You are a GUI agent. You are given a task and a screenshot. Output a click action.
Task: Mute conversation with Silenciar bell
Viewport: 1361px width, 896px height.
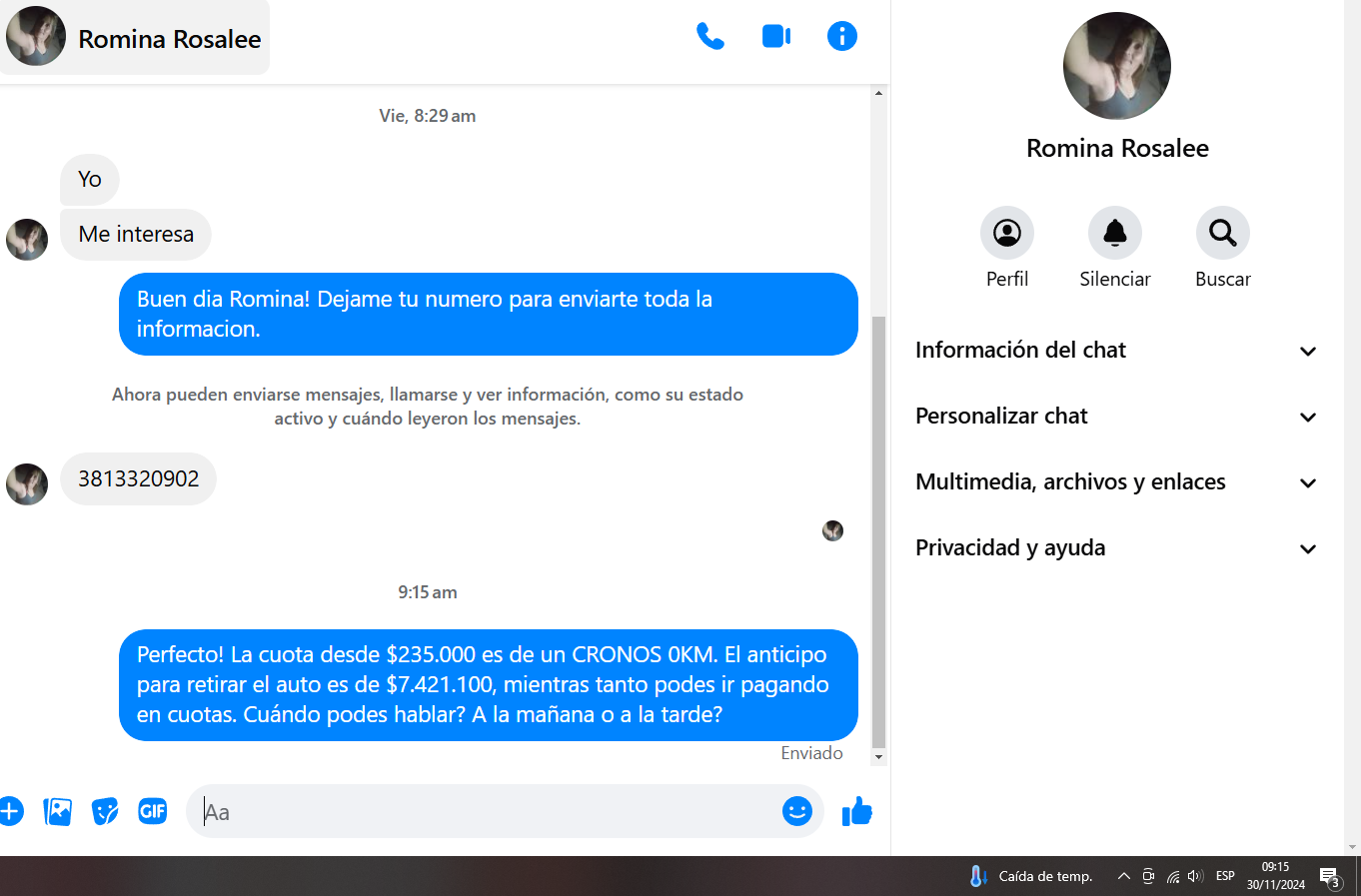point(1114,234)
